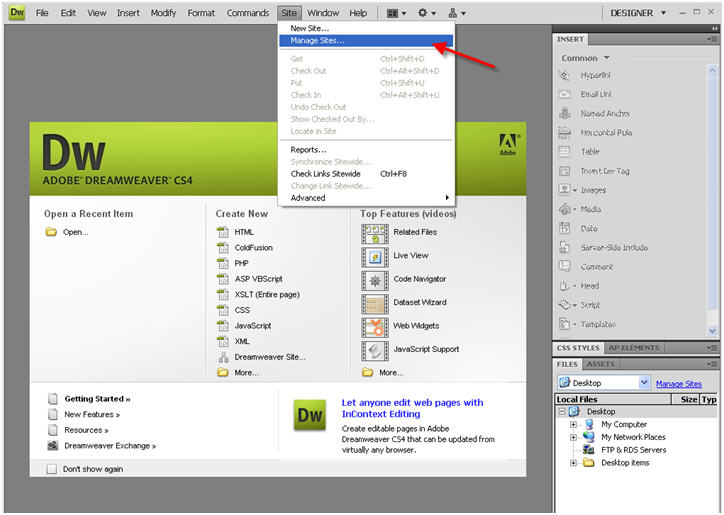This screenshot has width=724, height=515.
Task: Collapse the Desktop tree node
Action: (562, 412)
